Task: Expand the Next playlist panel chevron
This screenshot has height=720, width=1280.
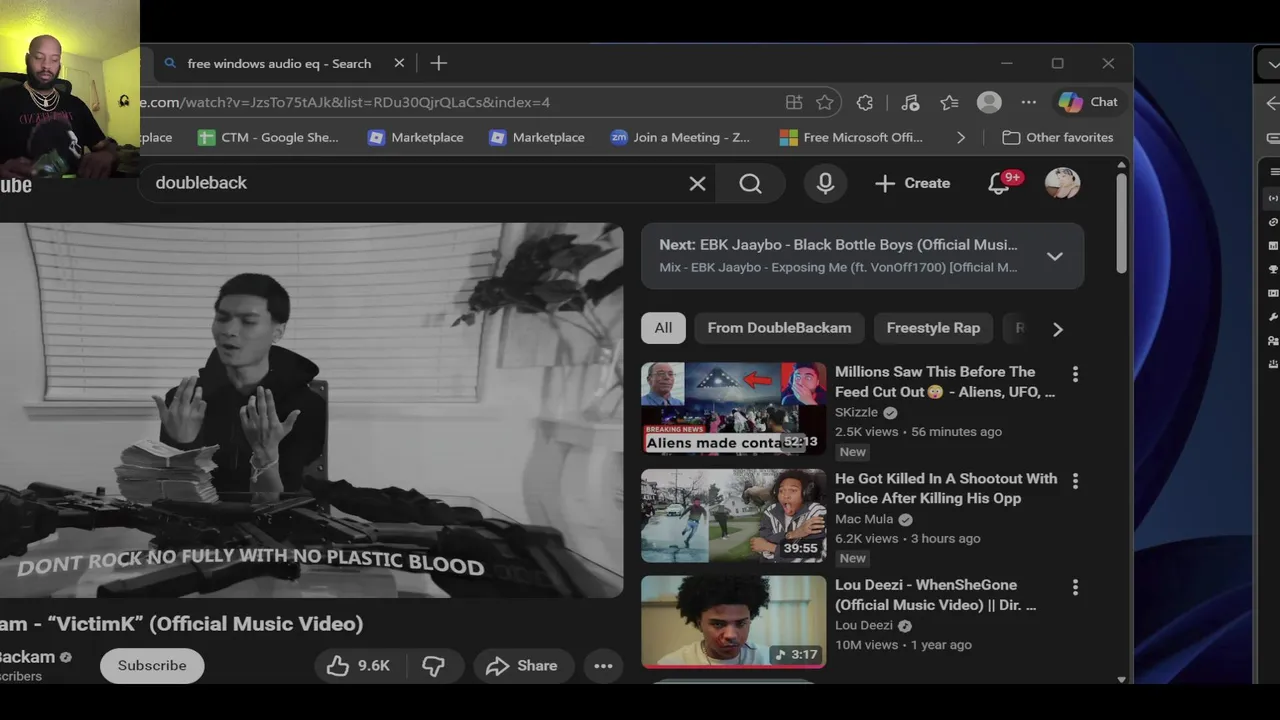Action: pyautogui.click(x=1054, y=256)
